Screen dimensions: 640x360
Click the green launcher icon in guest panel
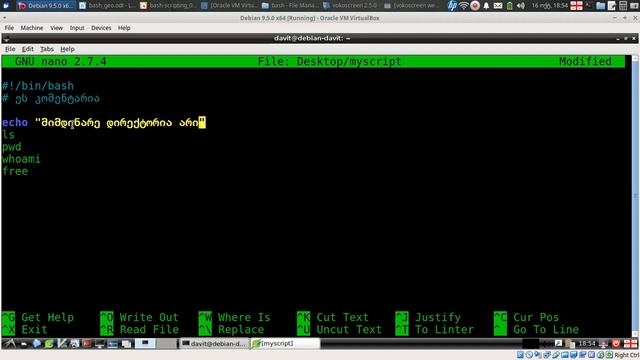pos(49,344)
